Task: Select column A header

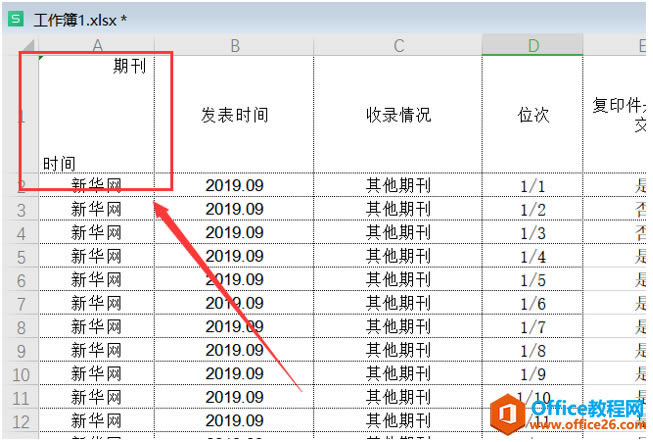Action: point(97,46)
